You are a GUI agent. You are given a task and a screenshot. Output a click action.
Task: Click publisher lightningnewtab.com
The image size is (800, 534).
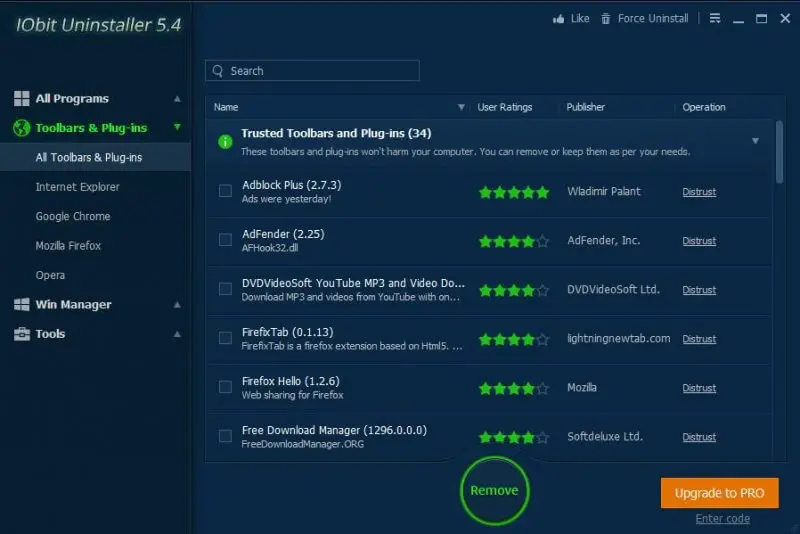618,338
